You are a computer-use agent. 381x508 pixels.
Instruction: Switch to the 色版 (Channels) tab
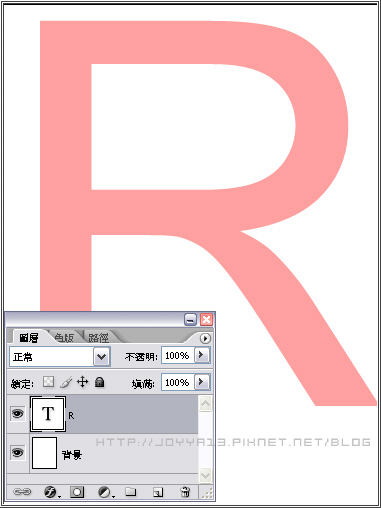[x=64, y=338]
